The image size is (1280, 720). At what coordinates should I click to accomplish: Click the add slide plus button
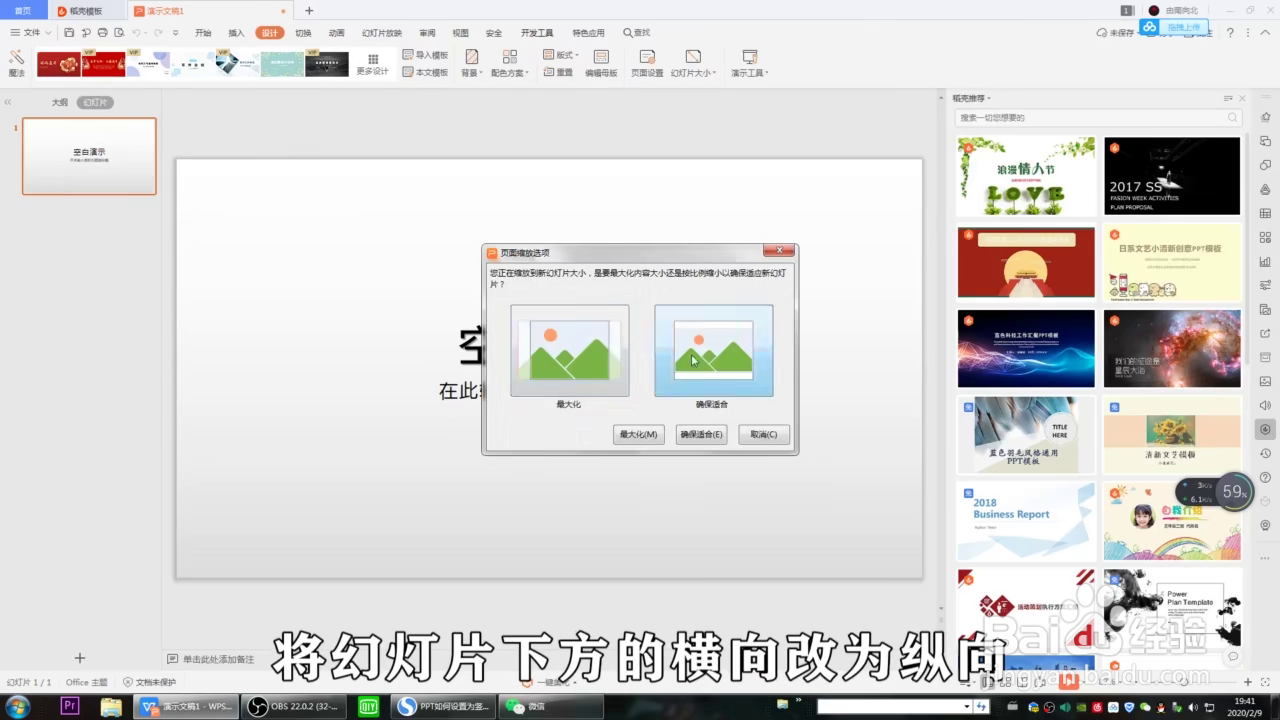80,658
